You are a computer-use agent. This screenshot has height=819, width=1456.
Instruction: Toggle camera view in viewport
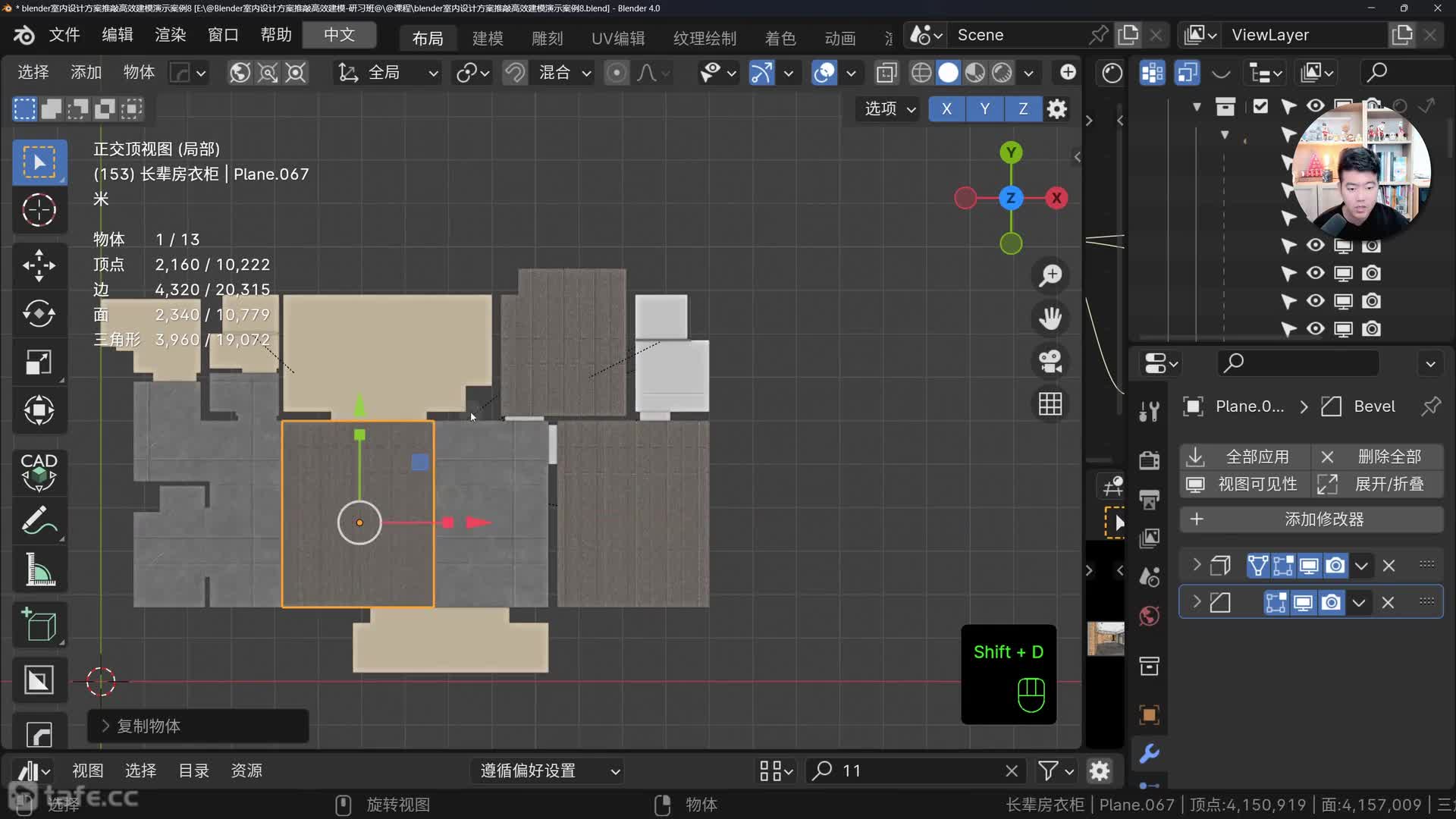click(1050, 361)
